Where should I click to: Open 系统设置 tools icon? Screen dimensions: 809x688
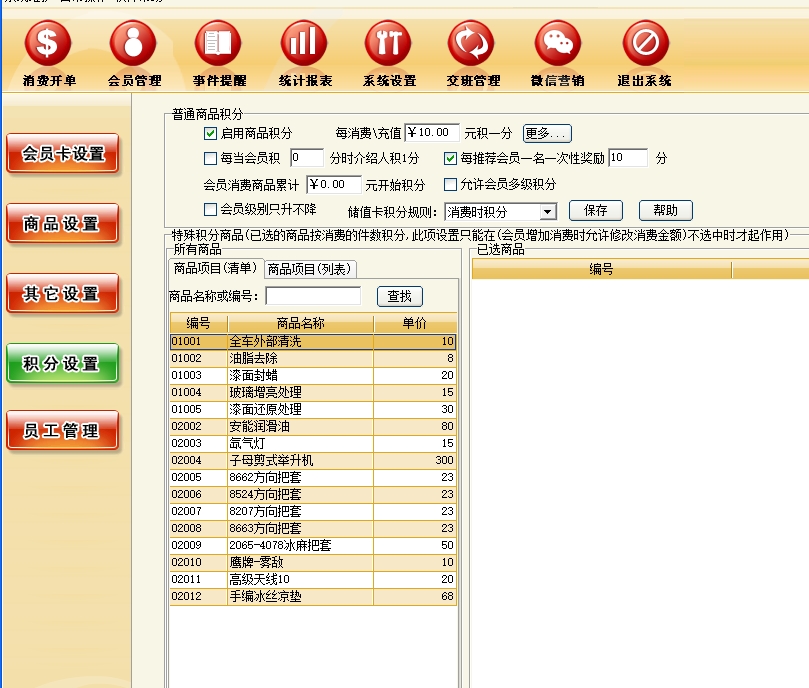(388, 43)
